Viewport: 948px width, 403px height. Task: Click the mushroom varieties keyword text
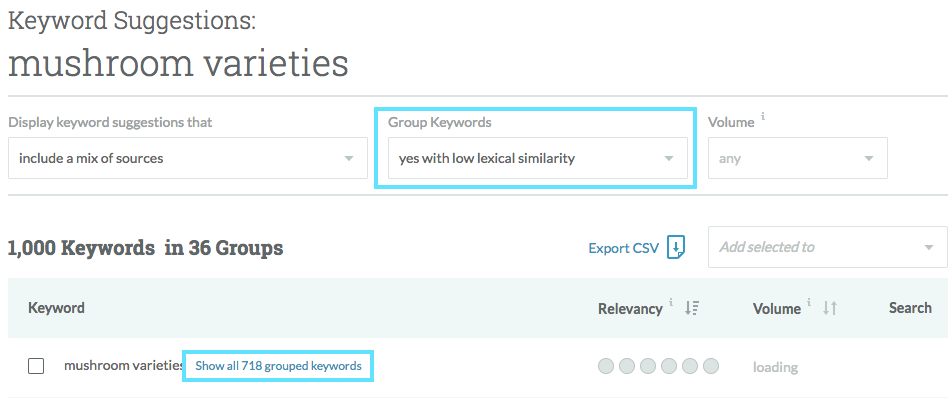(x=124, y=366)
